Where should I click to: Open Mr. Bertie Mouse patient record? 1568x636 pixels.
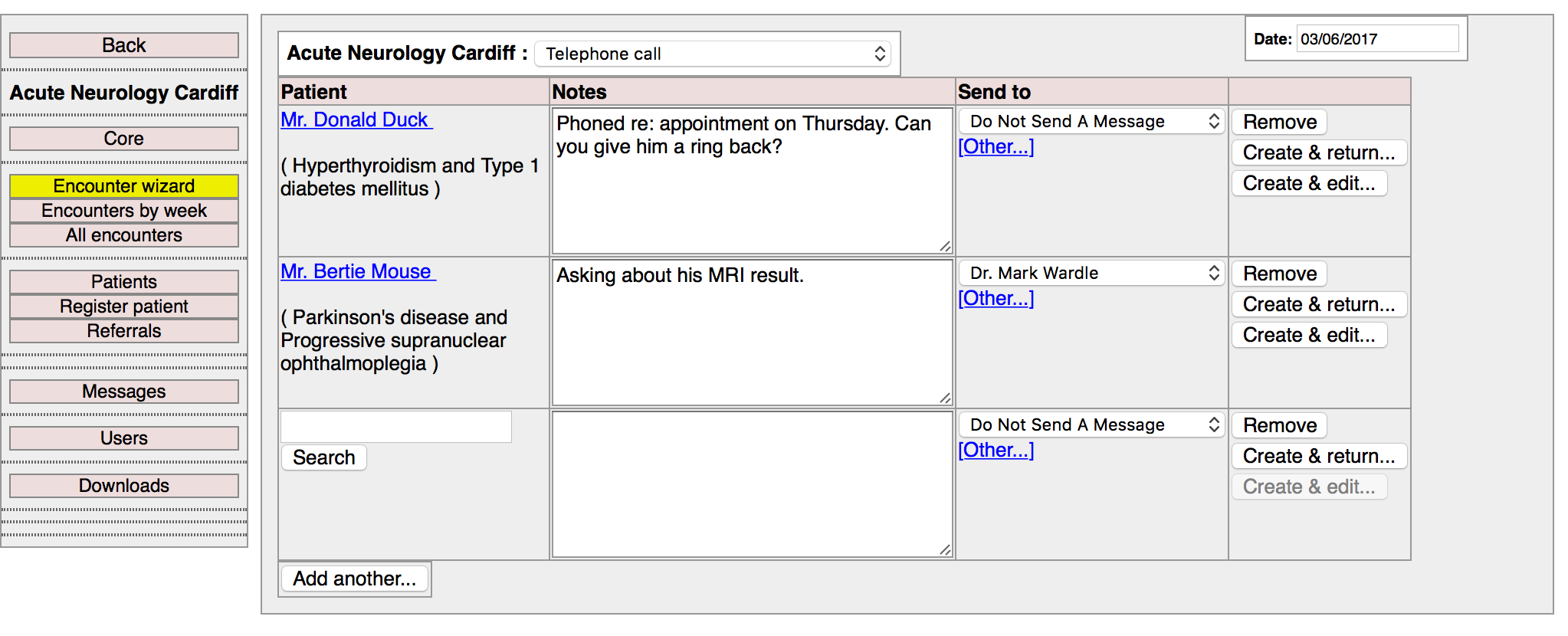[357, 271]
